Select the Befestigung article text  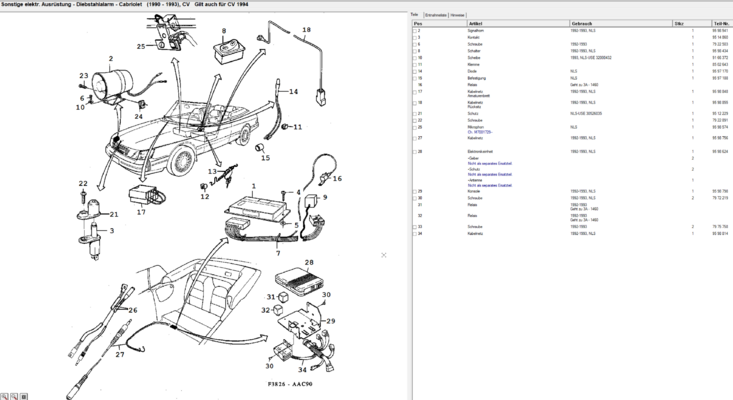(x=477, y=78)
